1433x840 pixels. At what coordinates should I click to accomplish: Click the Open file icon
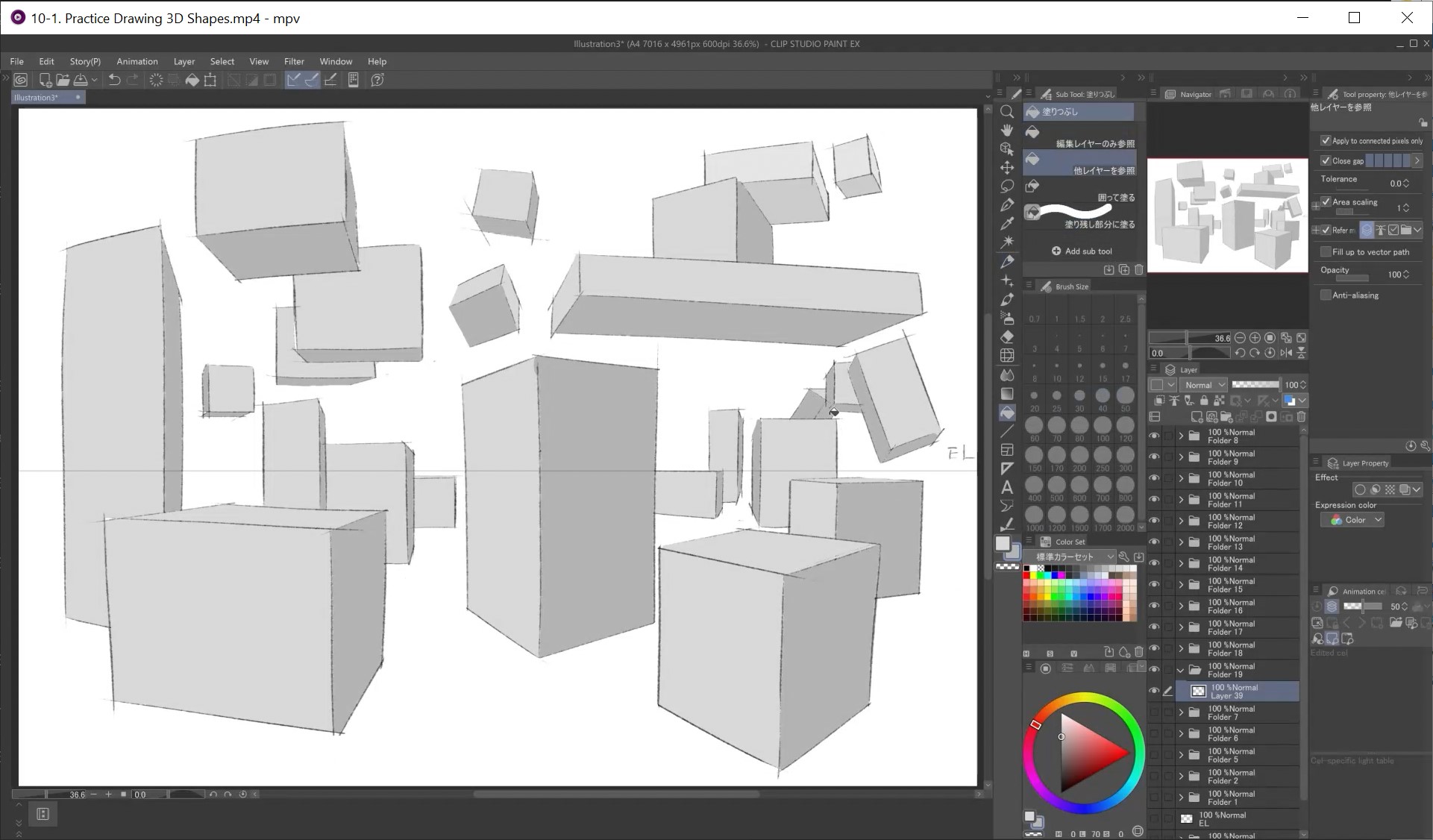(x=63, y=80)
